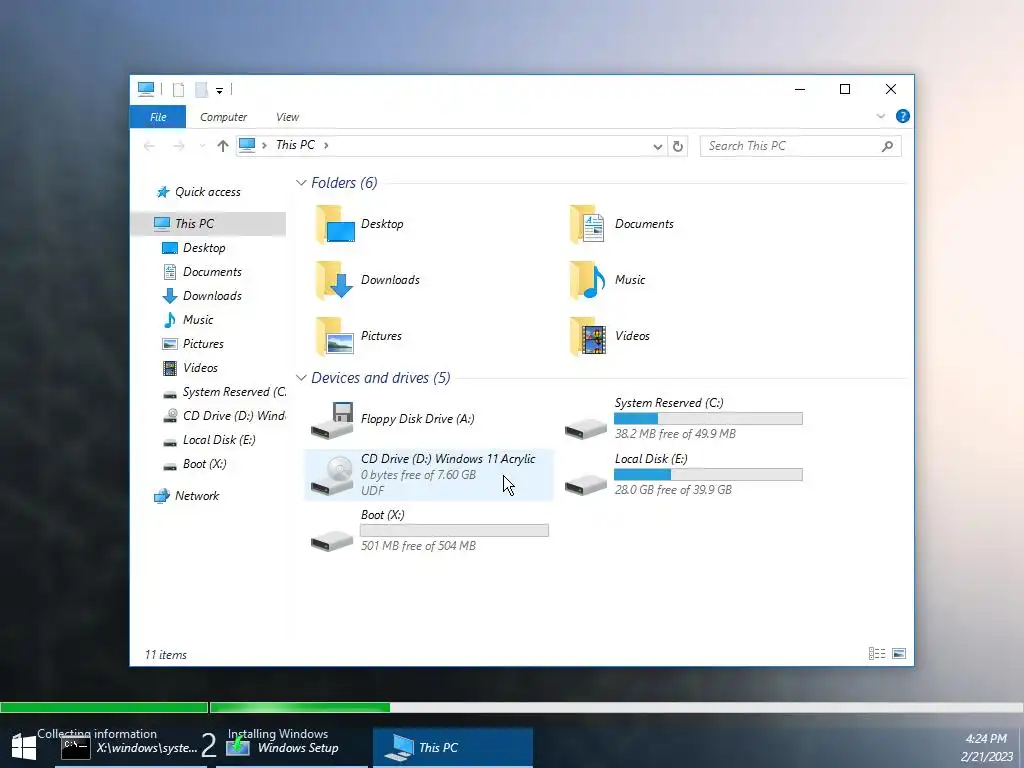Open the Start button on taskbar

tap(24, 748)
